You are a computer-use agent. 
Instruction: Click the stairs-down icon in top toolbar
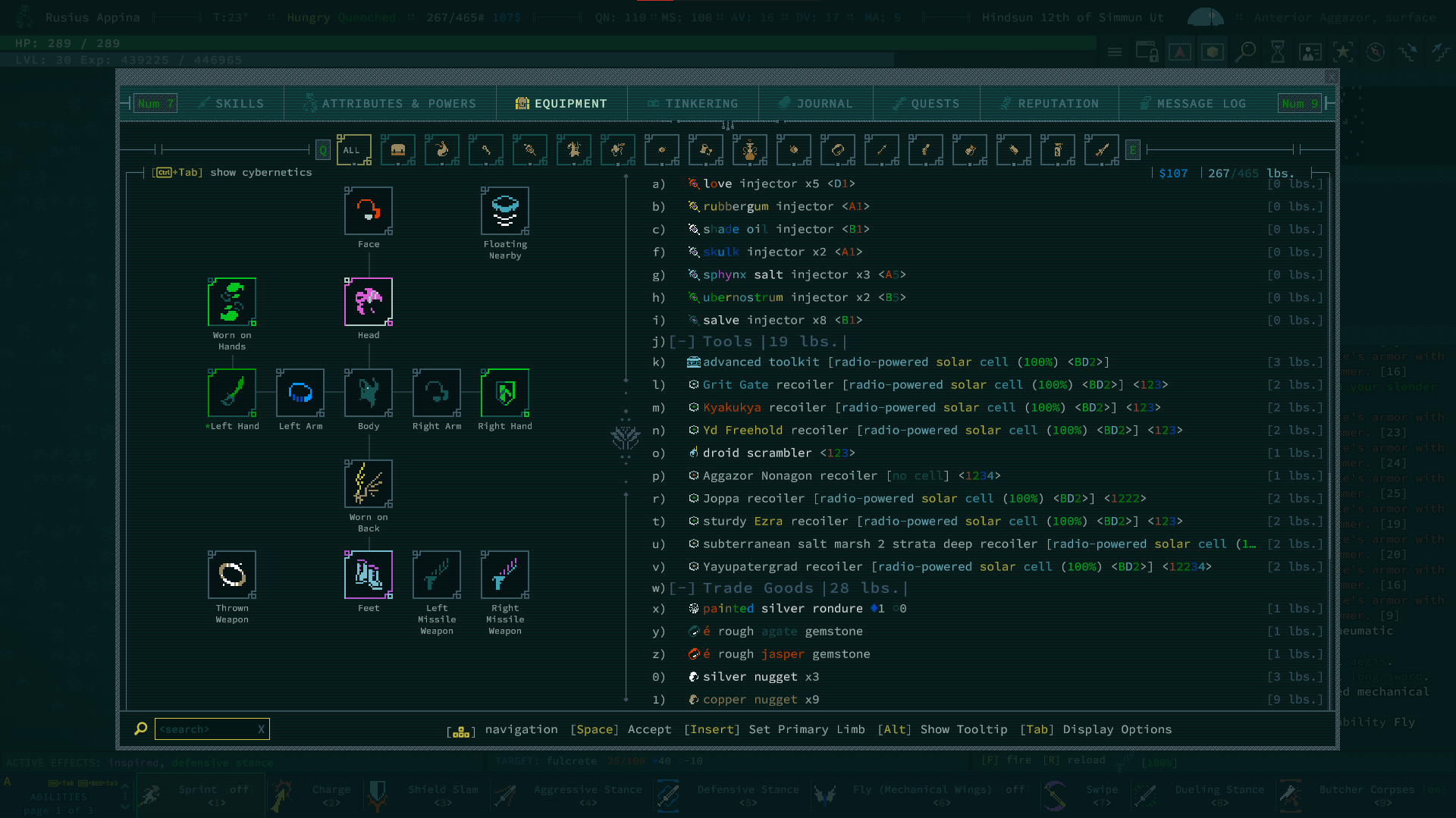click(1408, 52)
